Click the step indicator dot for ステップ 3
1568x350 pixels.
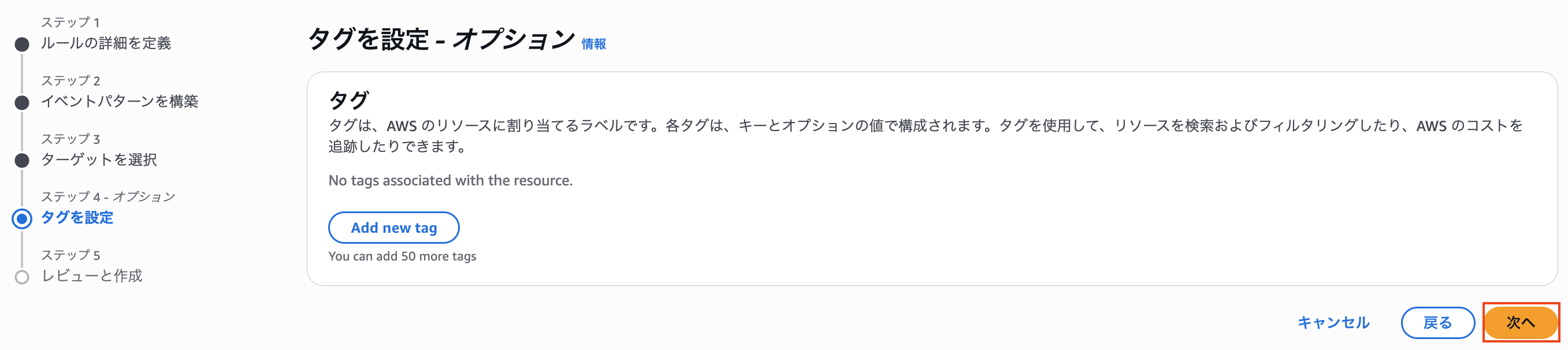pyautogui.click(x=23, y=160)
